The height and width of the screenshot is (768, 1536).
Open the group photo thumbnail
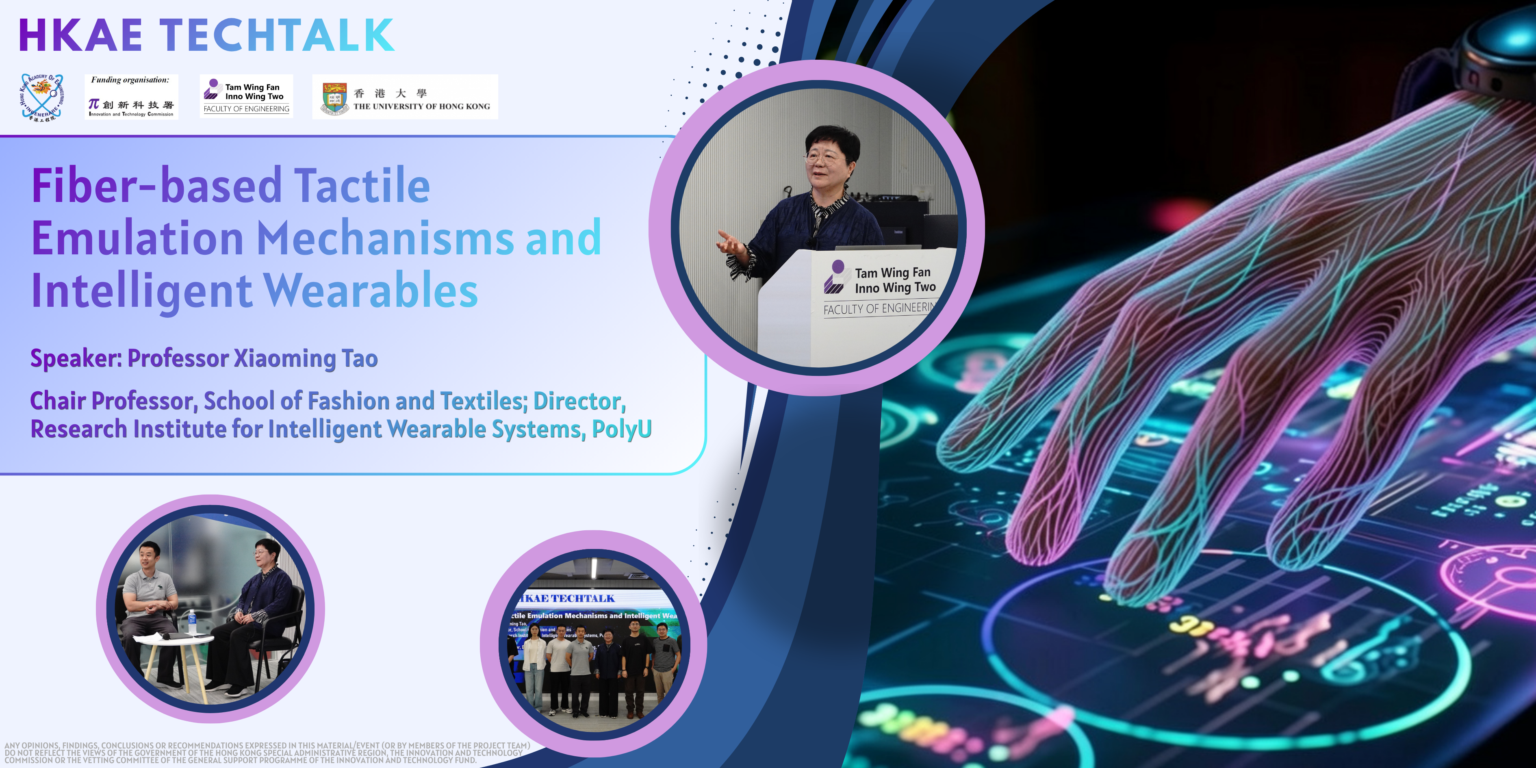pyautogui.click(x=593, y=644)
